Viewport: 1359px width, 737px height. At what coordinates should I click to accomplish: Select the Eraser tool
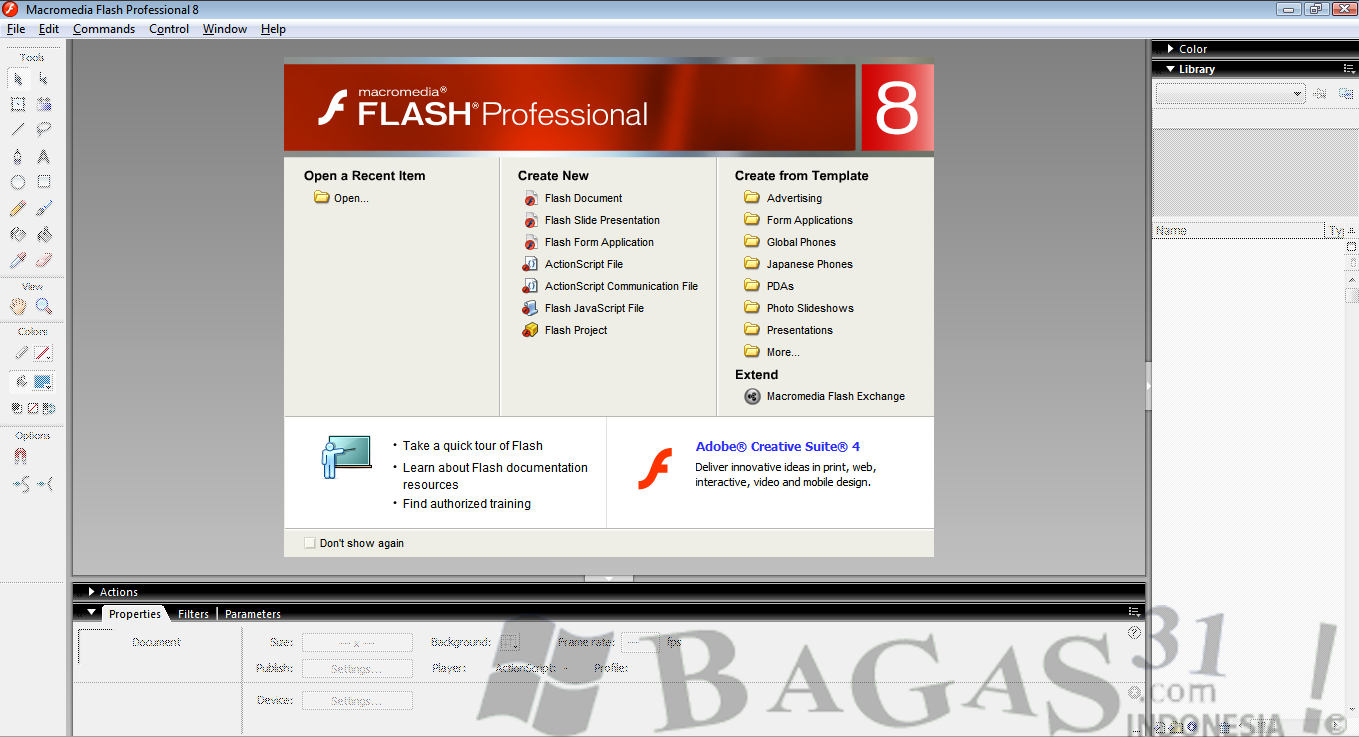44,260
